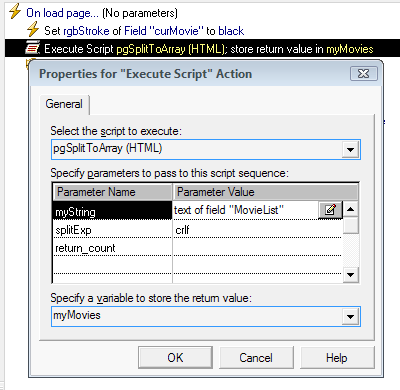Click the parameter list scrollbar thumb

tap(351, 225)
